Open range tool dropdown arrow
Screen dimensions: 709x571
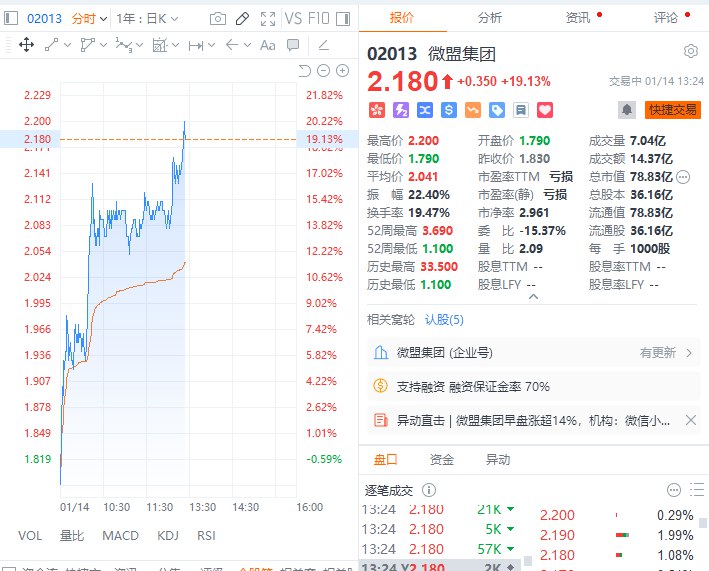211,45
